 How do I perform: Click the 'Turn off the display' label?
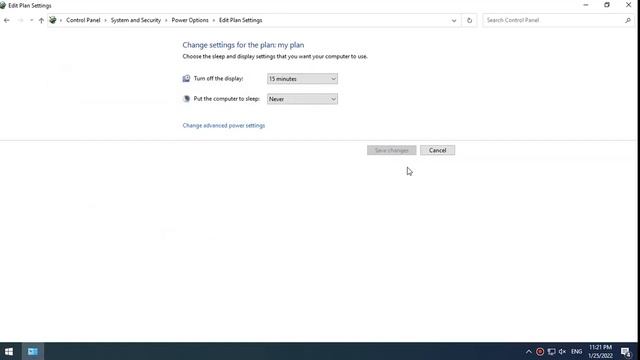pos(218,78)
